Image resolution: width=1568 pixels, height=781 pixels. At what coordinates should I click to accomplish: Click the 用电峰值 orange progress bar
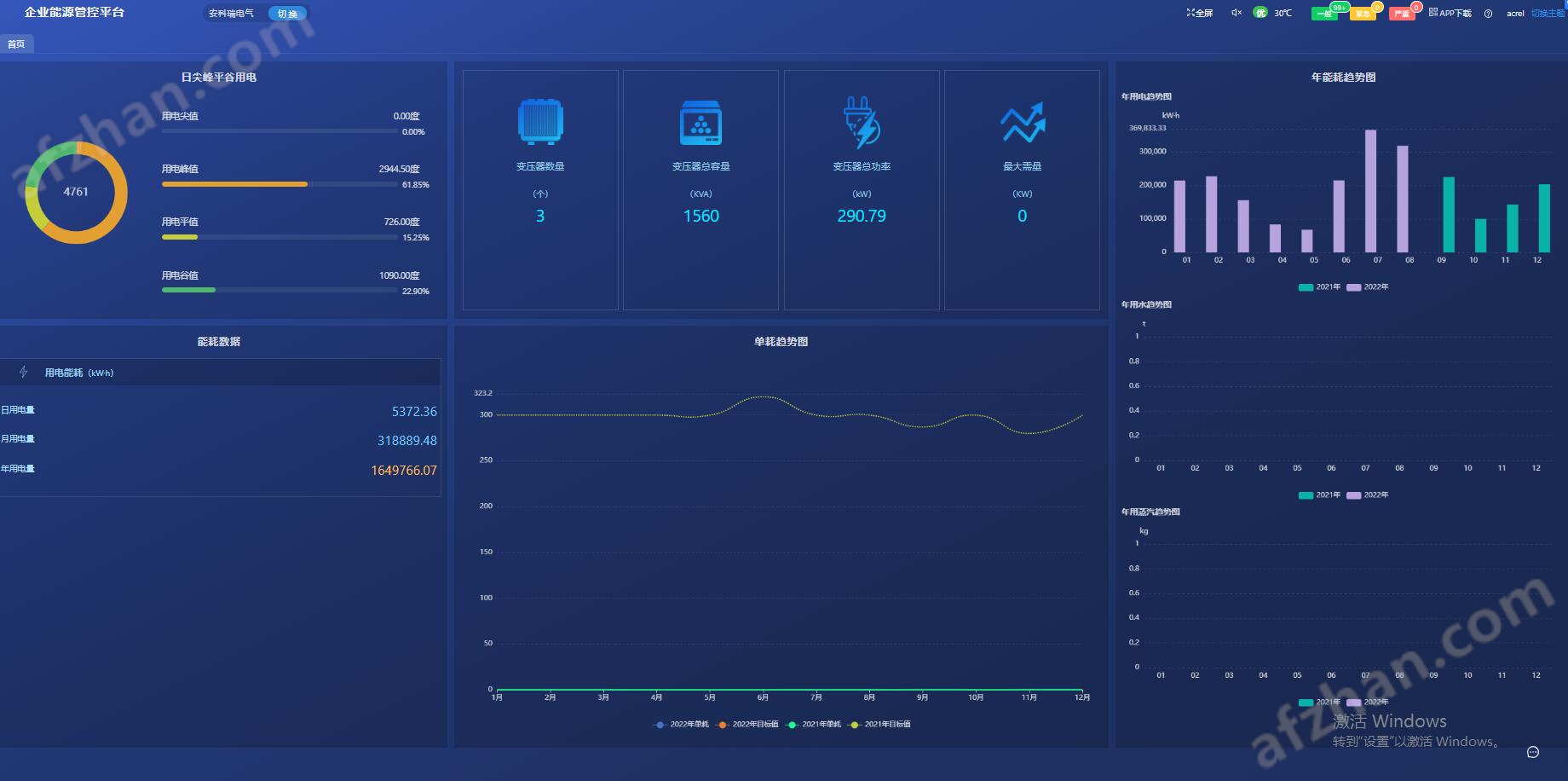click(x=234, y=184)
